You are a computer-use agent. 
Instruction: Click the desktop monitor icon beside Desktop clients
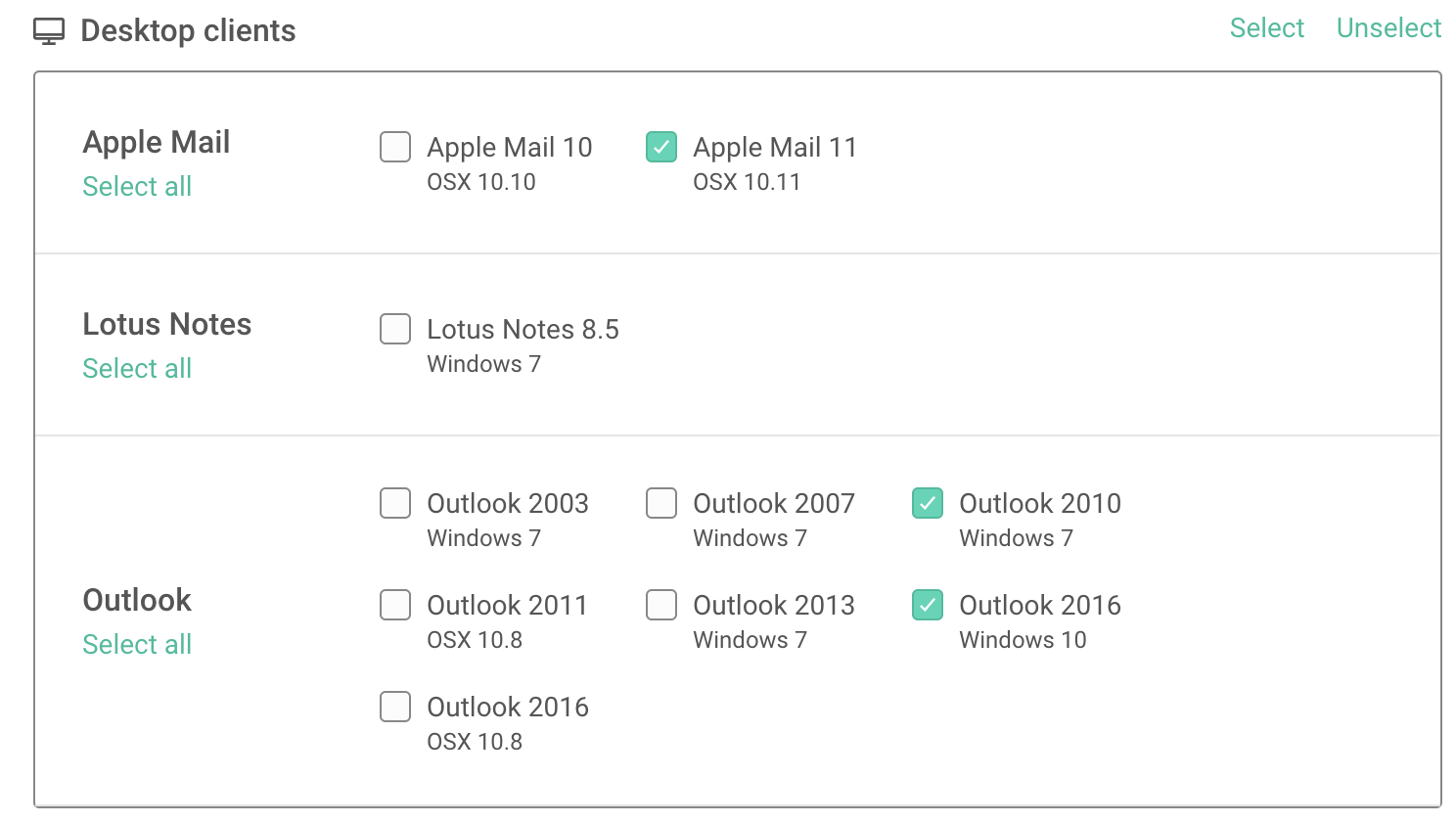(x=49, y=31)
